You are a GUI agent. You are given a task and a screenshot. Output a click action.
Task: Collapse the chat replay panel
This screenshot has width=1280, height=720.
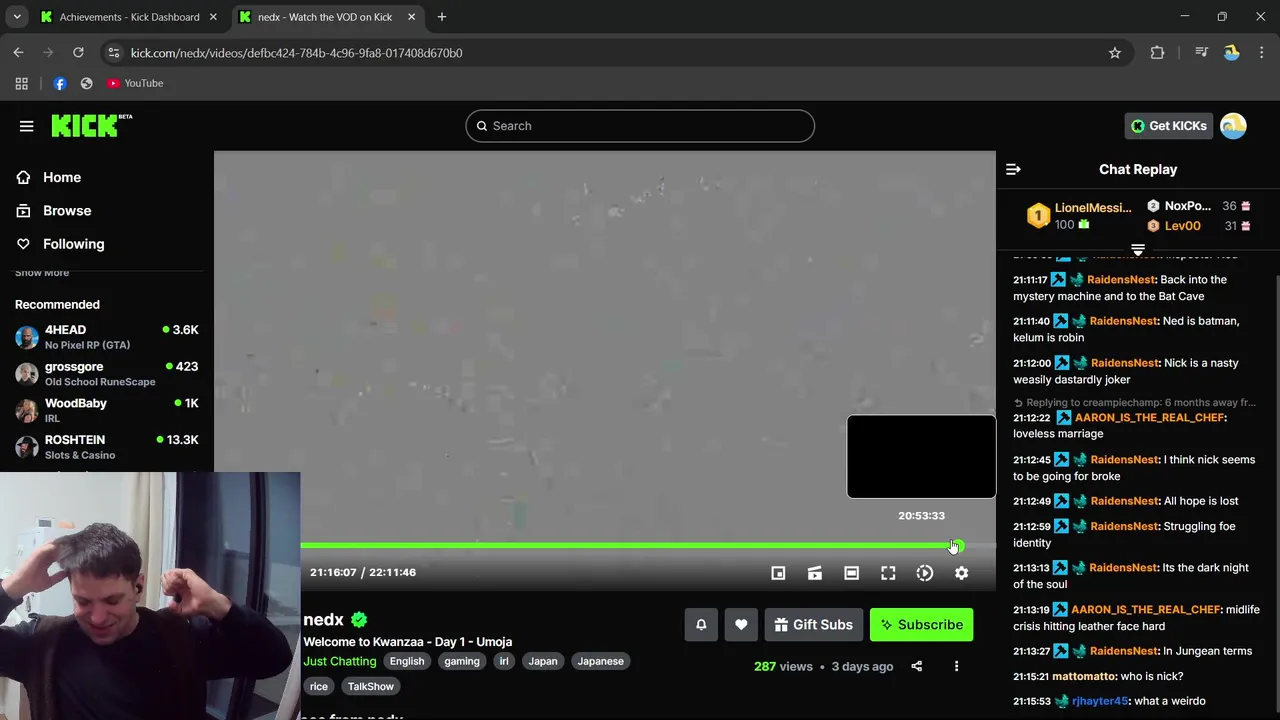point(1013,169)
